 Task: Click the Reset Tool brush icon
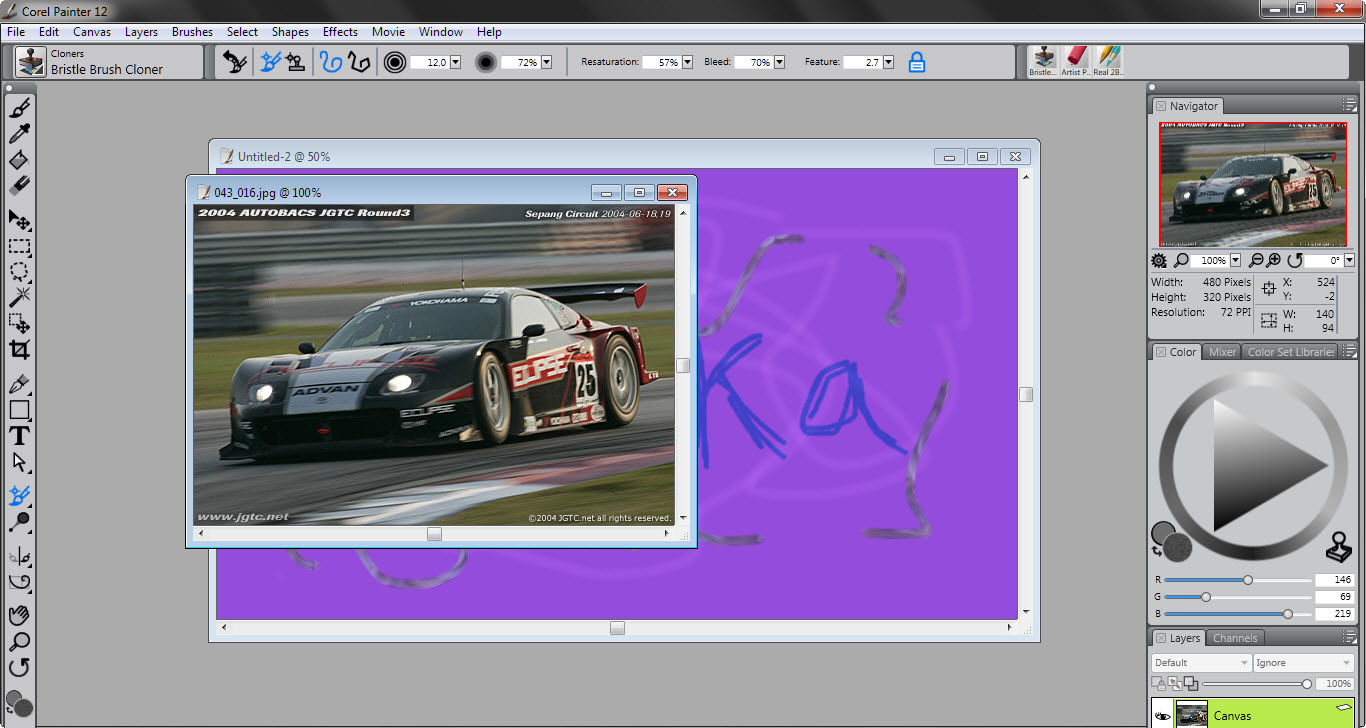point(235,62)
